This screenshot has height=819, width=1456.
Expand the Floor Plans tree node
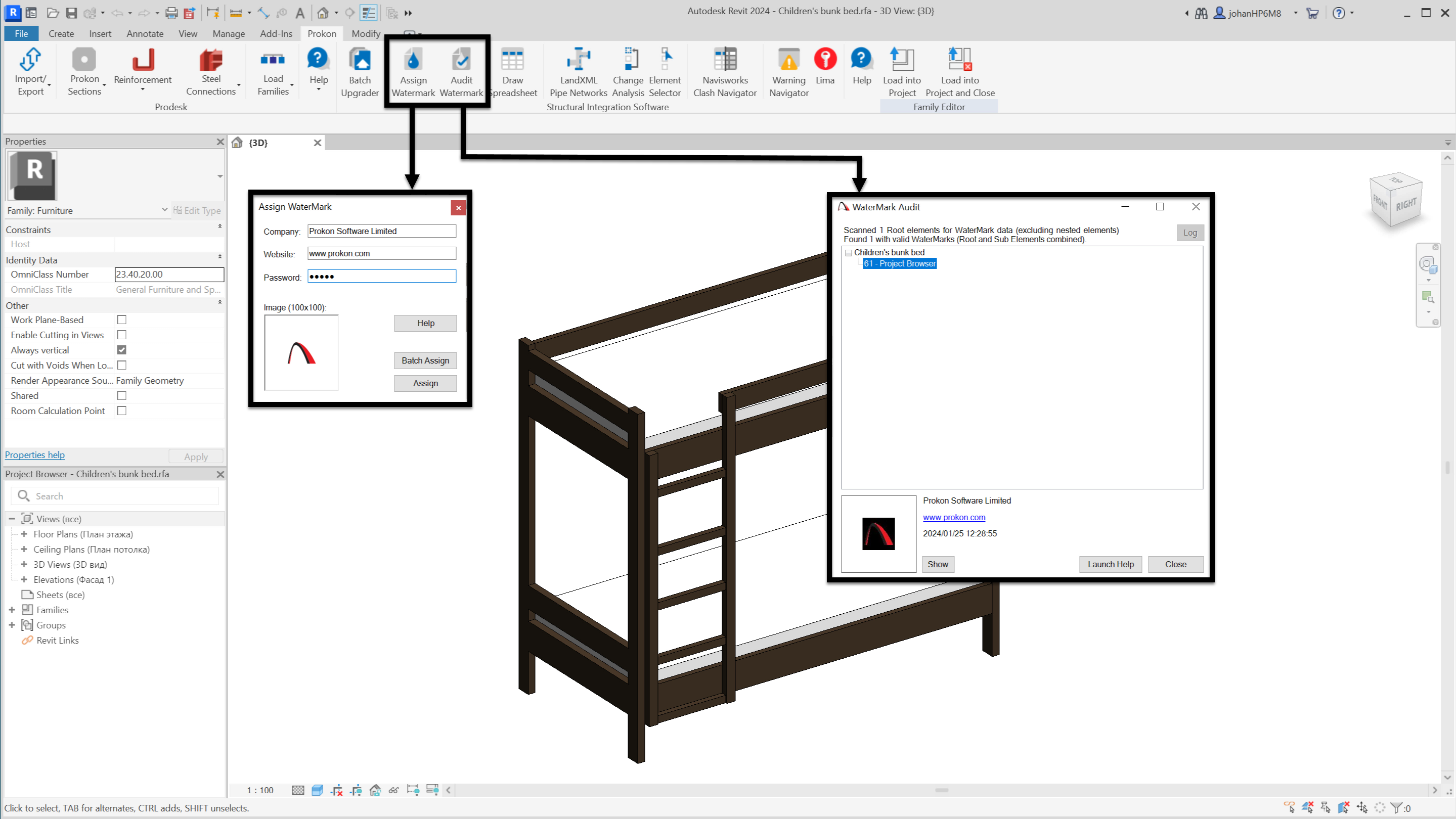(24, 534)
